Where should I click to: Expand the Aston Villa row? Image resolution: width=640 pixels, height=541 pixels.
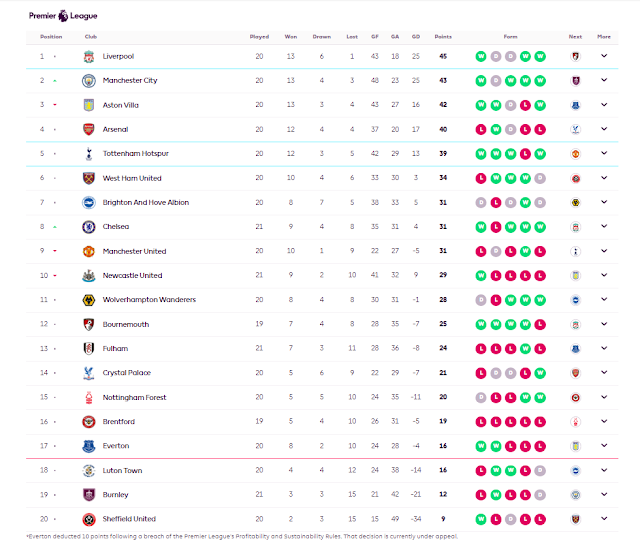pos(604,105)
